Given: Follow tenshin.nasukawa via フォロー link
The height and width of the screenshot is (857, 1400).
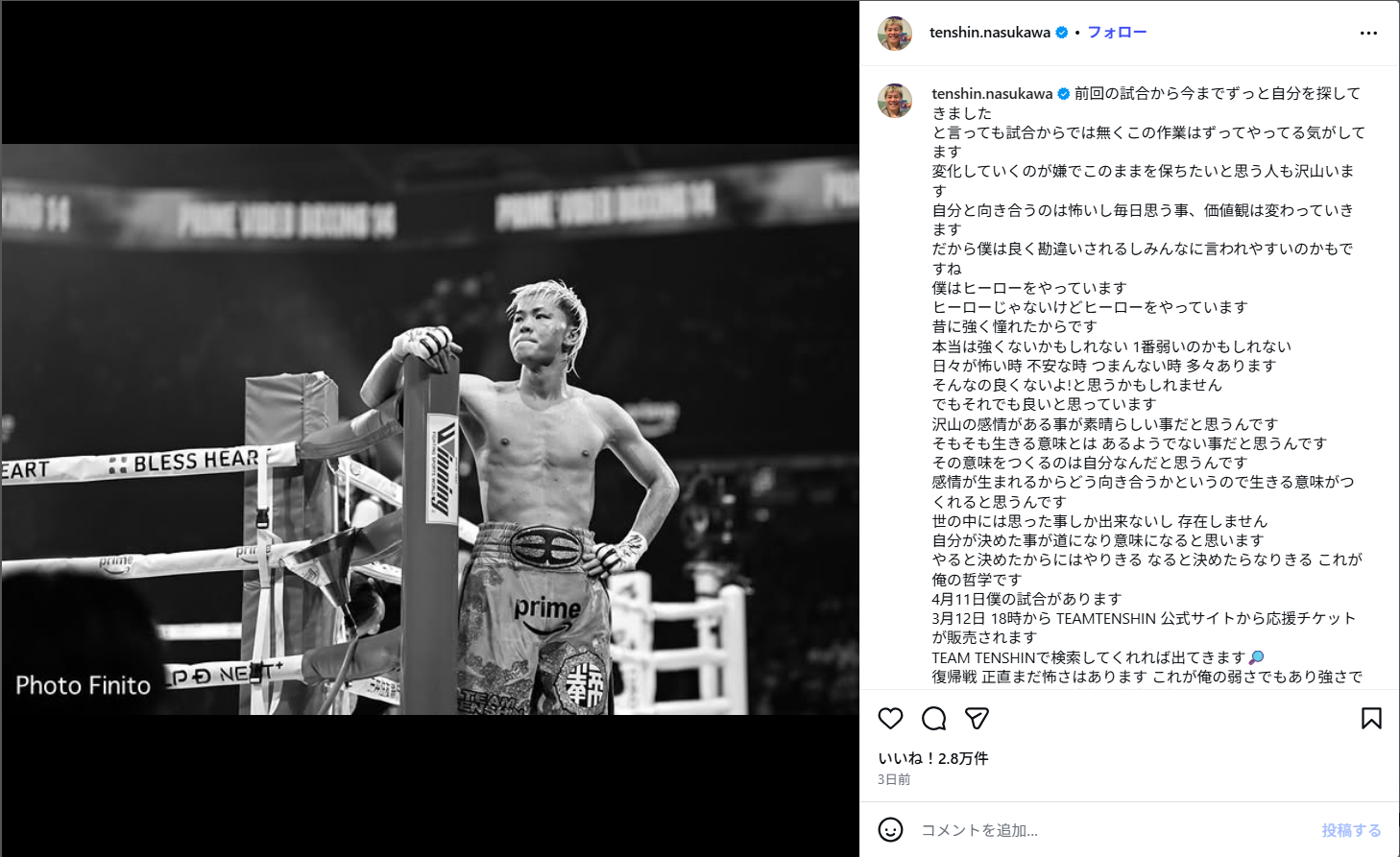Looking at the screenshot, I should coord(1117,33).
